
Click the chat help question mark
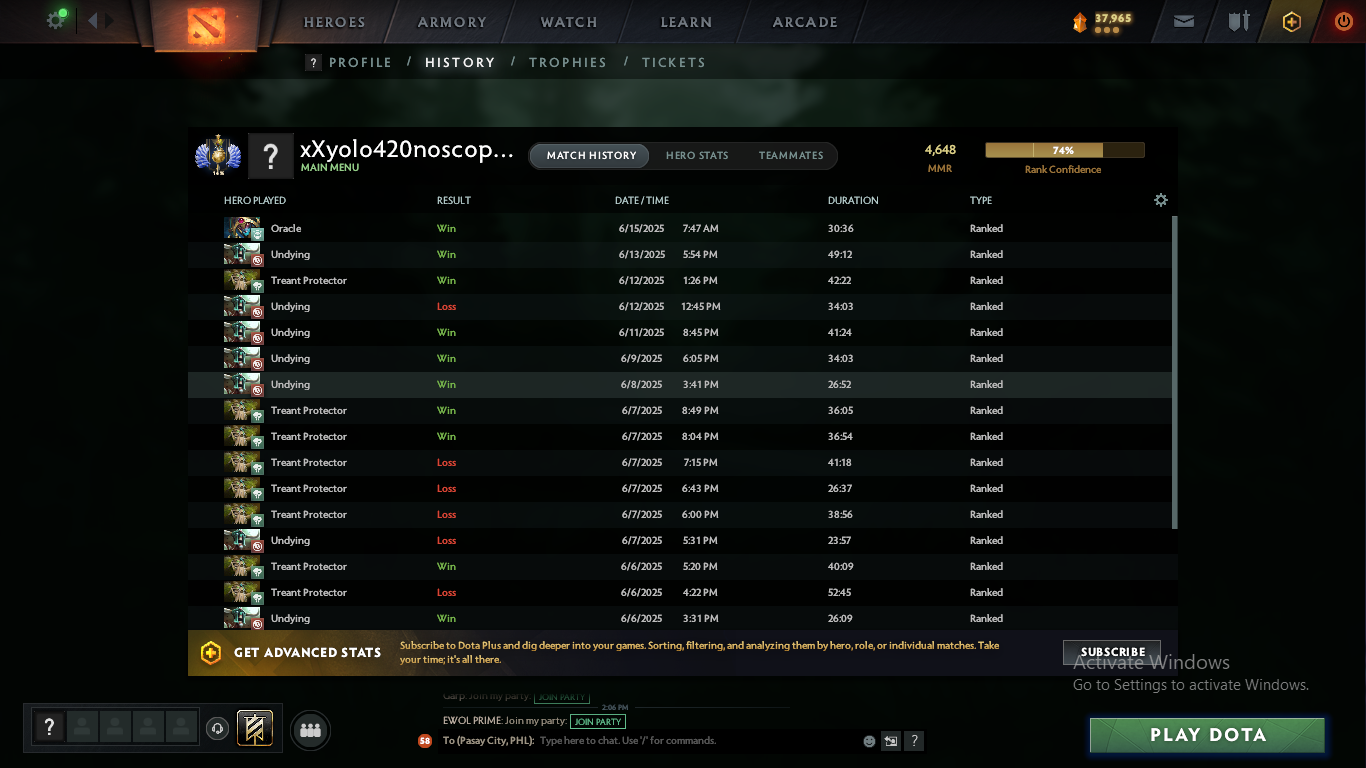pyautogui.click(x=913, y=741)
